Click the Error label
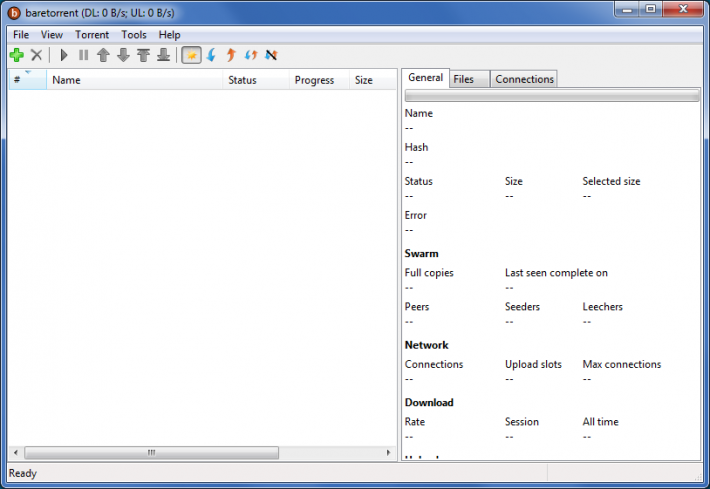The height and width of the screenshot is (489, 710). (416, 216)
